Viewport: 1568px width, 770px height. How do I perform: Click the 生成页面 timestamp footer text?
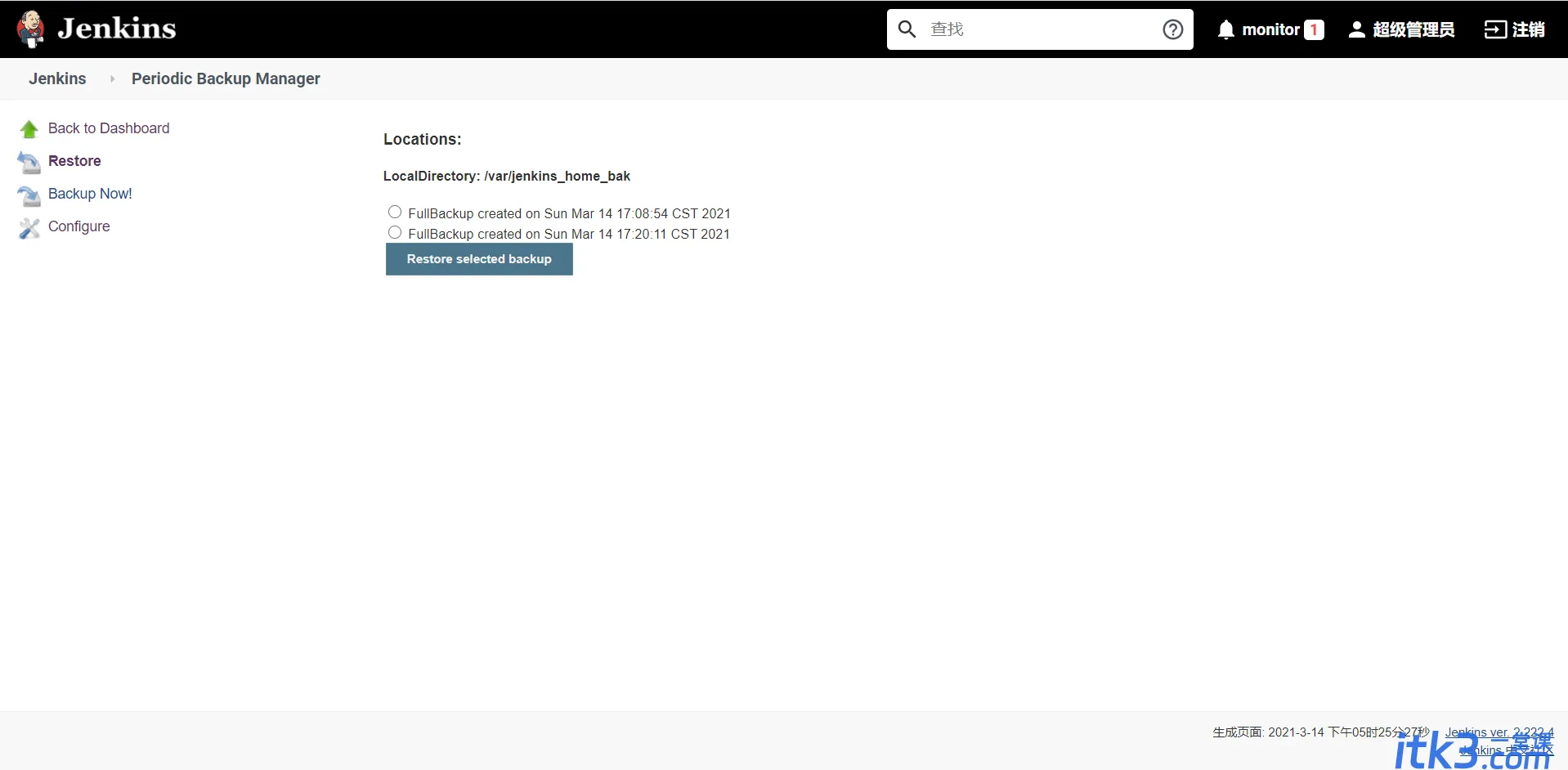[1321, 732]
